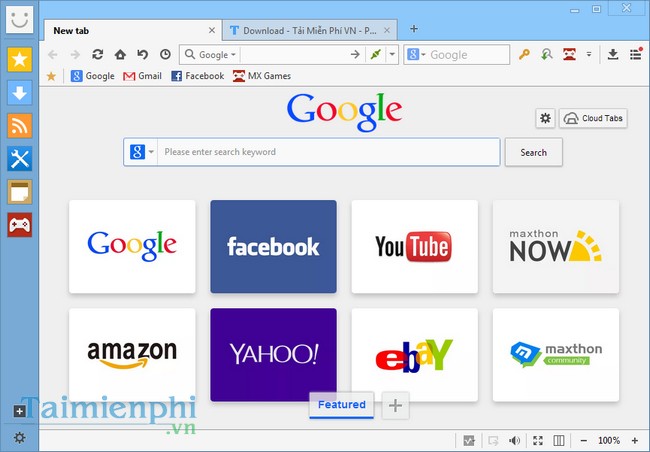The height and width of the screenshot is (452, 650).
Task: Open the Downloads panel in the sidebar
Action: point(19,92)
